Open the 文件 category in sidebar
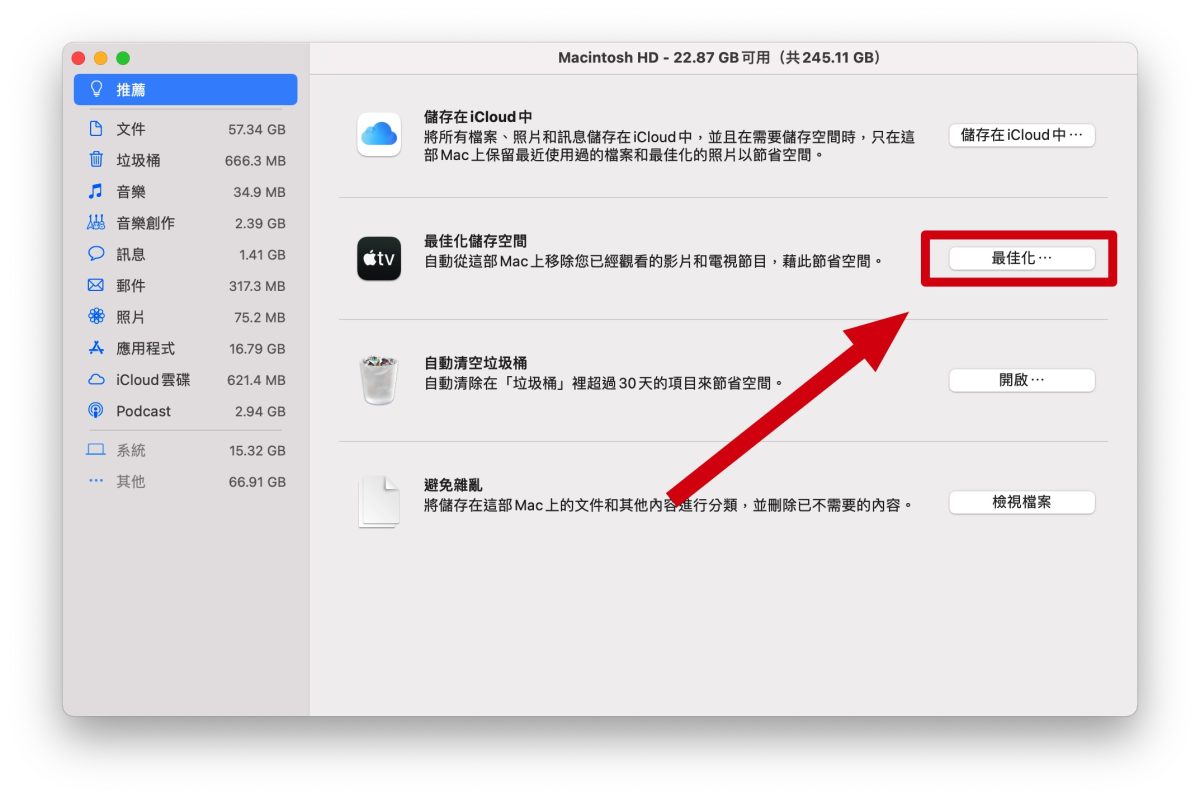The image size is (1200, 799). (186, 129)
